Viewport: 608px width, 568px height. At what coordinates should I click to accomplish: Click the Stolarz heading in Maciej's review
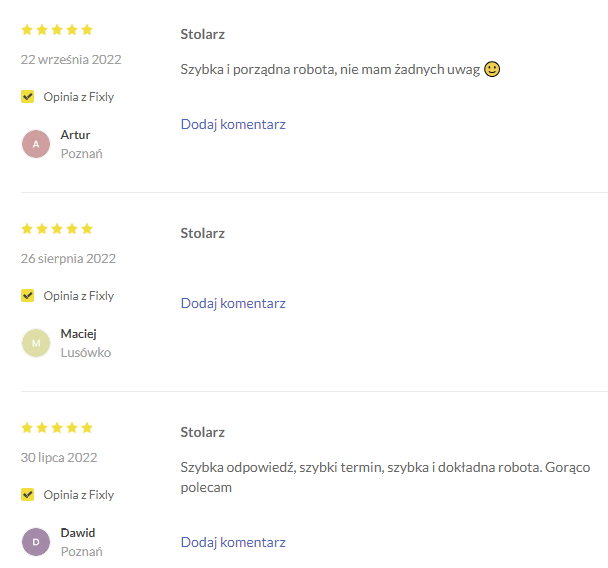click(202, 234)
